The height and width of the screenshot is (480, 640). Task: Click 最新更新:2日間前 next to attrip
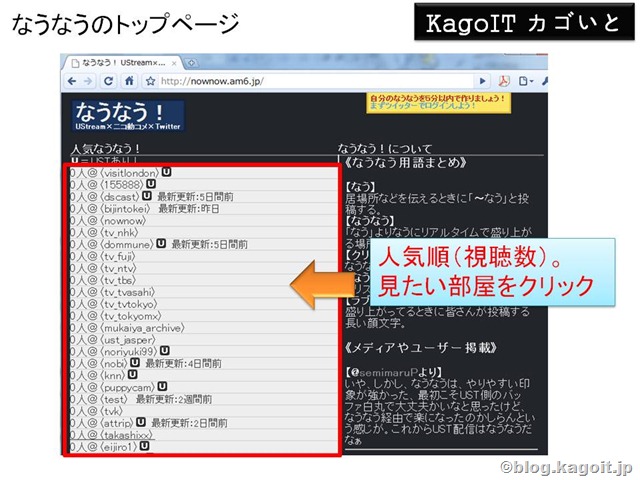(189, 423)
